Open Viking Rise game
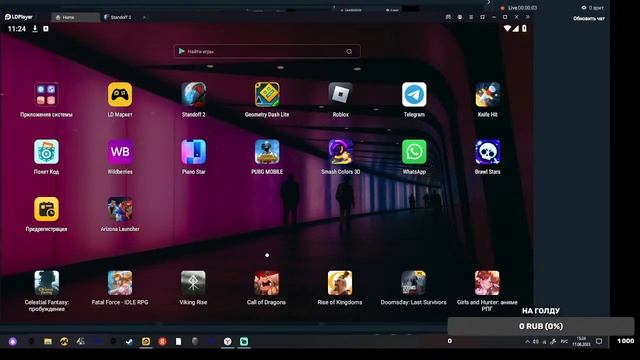640x360 pixels. tap(193, 282)
